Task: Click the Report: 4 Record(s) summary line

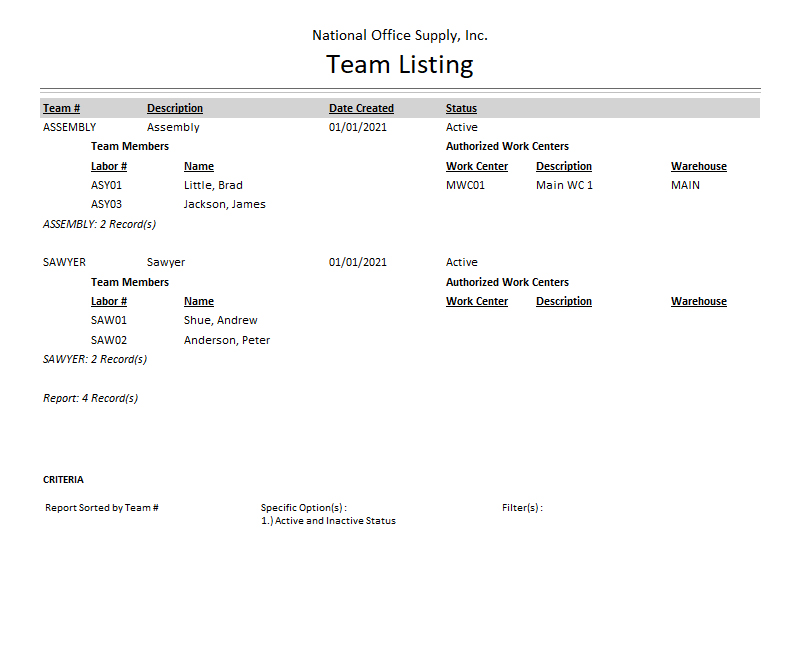Action: 90,398
